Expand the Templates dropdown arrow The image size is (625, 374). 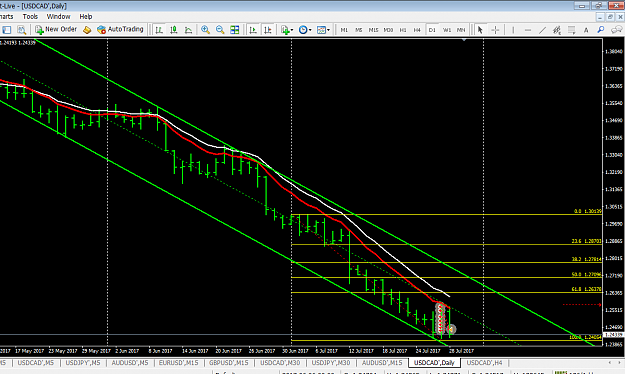point(328,30)
